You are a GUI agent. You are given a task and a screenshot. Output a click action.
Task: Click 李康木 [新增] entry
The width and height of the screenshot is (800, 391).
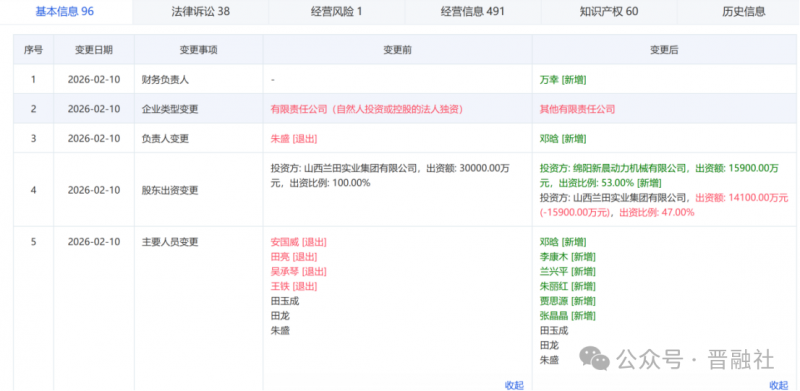click(567, 257)
